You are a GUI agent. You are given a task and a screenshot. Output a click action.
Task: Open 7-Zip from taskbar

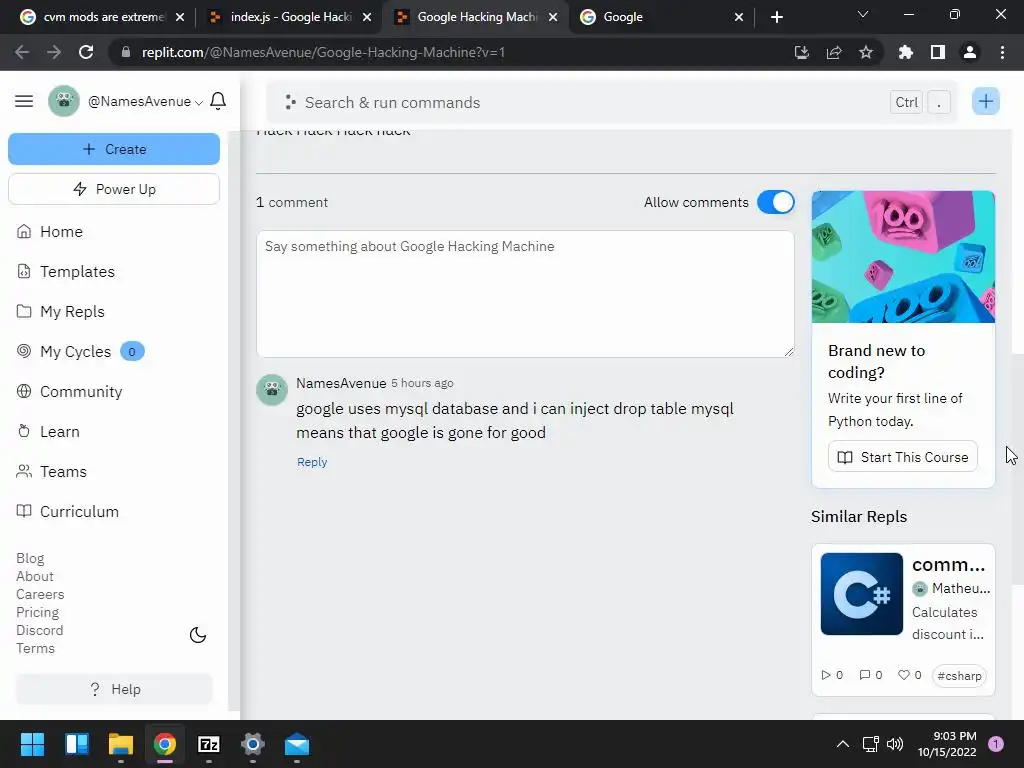click(208, 744)
